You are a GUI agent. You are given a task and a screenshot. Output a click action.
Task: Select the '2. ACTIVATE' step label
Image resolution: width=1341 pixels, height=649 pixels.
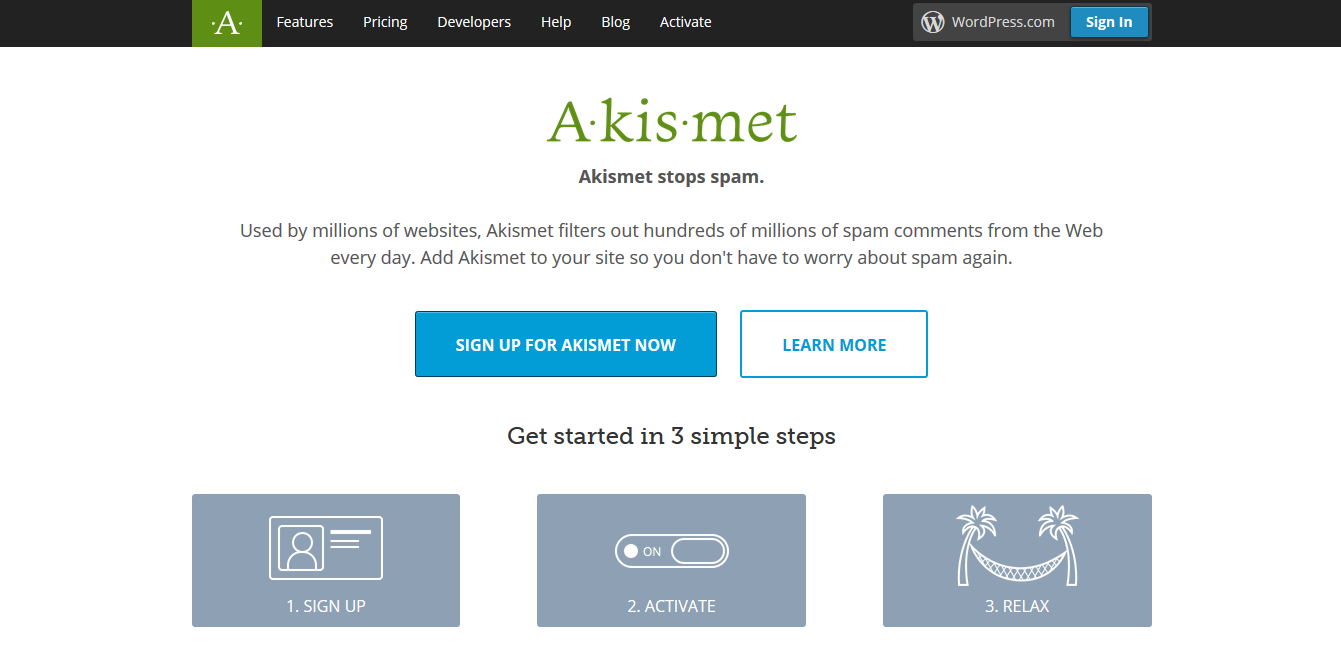tap(671, 606)
